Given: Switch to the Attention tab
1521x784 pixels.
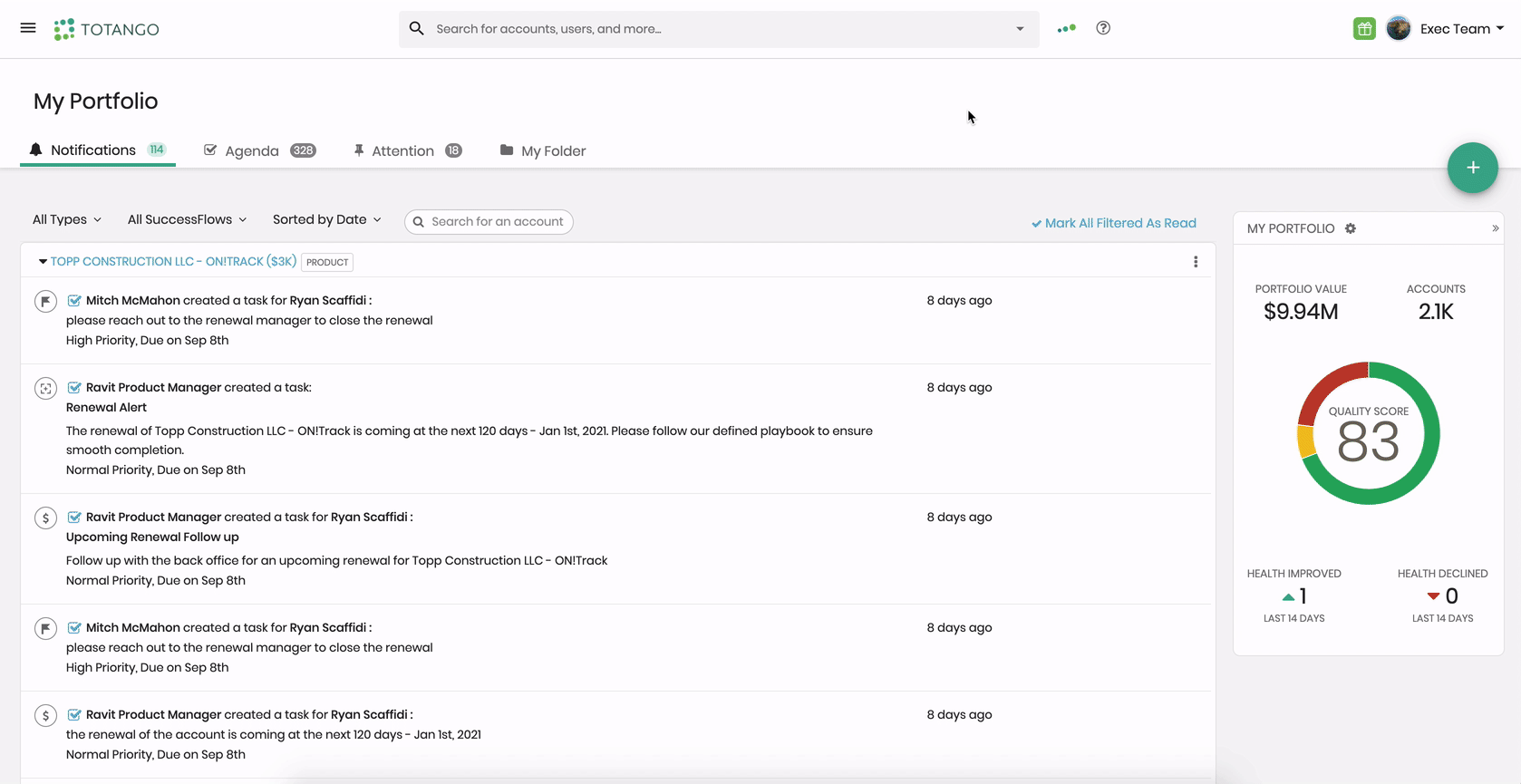Looking at the screenshot, I should (408, 150).
